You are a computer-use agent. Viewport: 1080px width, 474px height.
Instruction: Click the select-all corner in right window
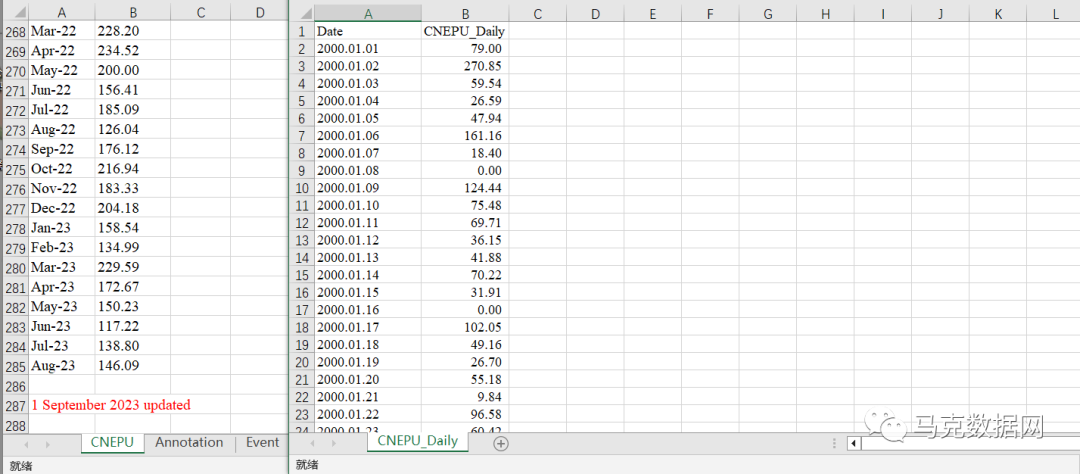tap(304, 13)
